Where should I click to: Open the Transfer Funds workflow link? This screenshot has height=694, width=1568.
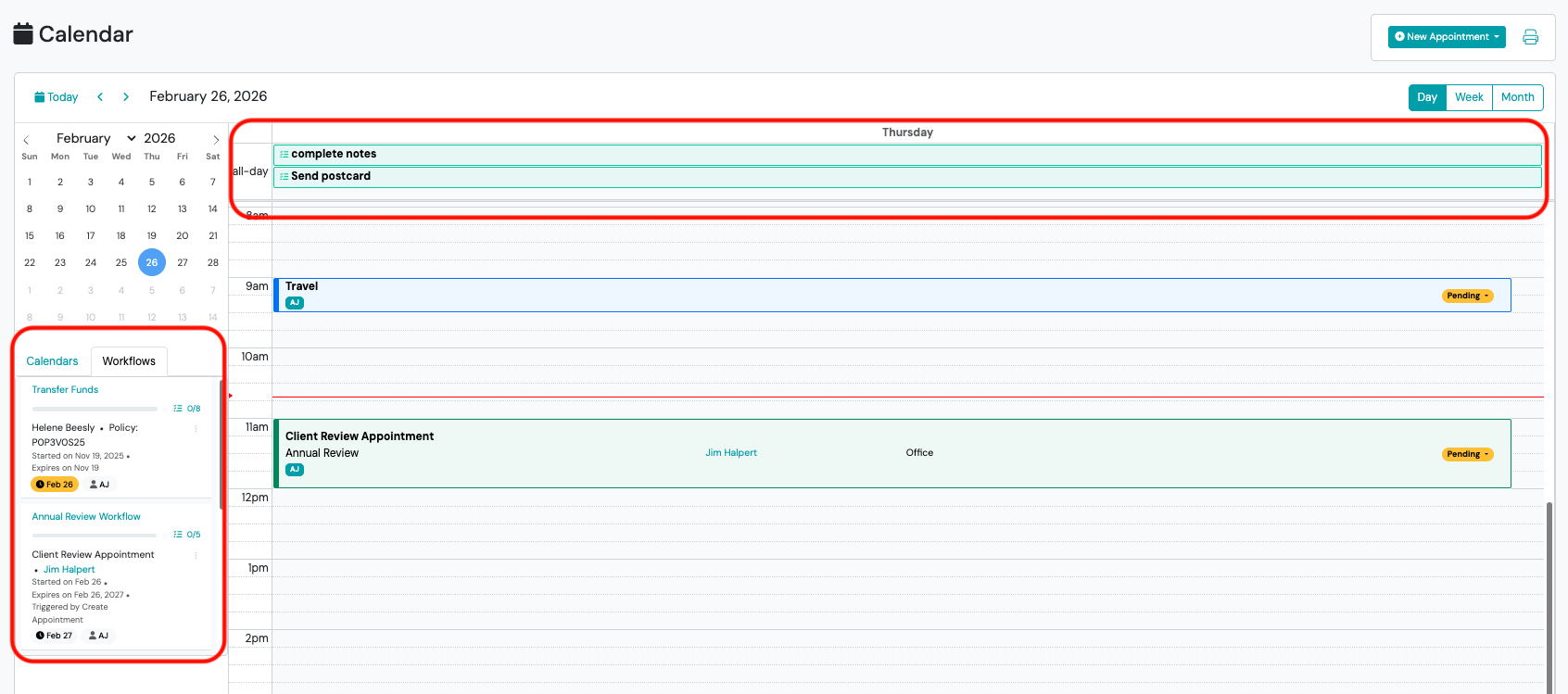pyautogui.click(x=65, y=390)
